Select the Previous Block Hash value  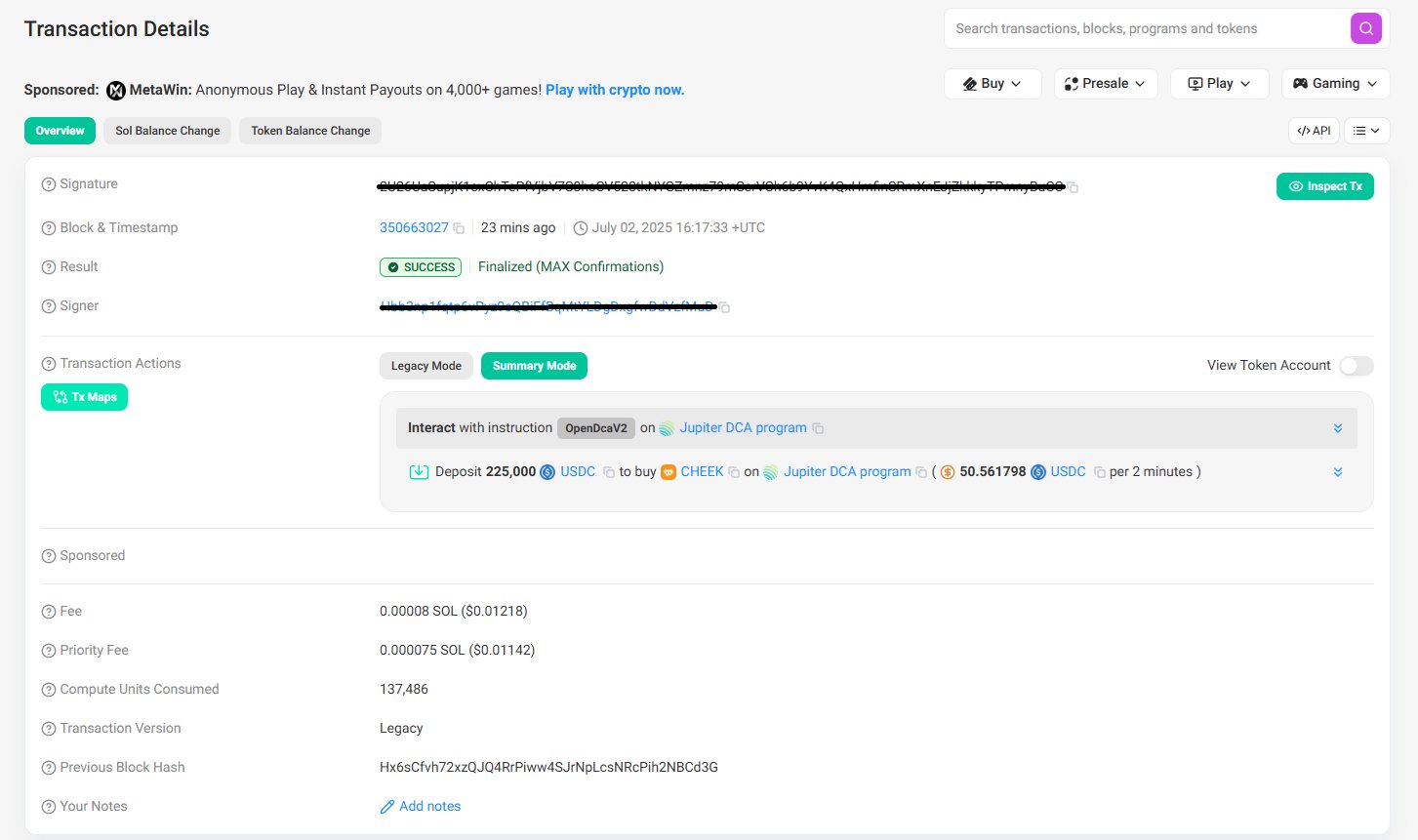coord(548,767)
